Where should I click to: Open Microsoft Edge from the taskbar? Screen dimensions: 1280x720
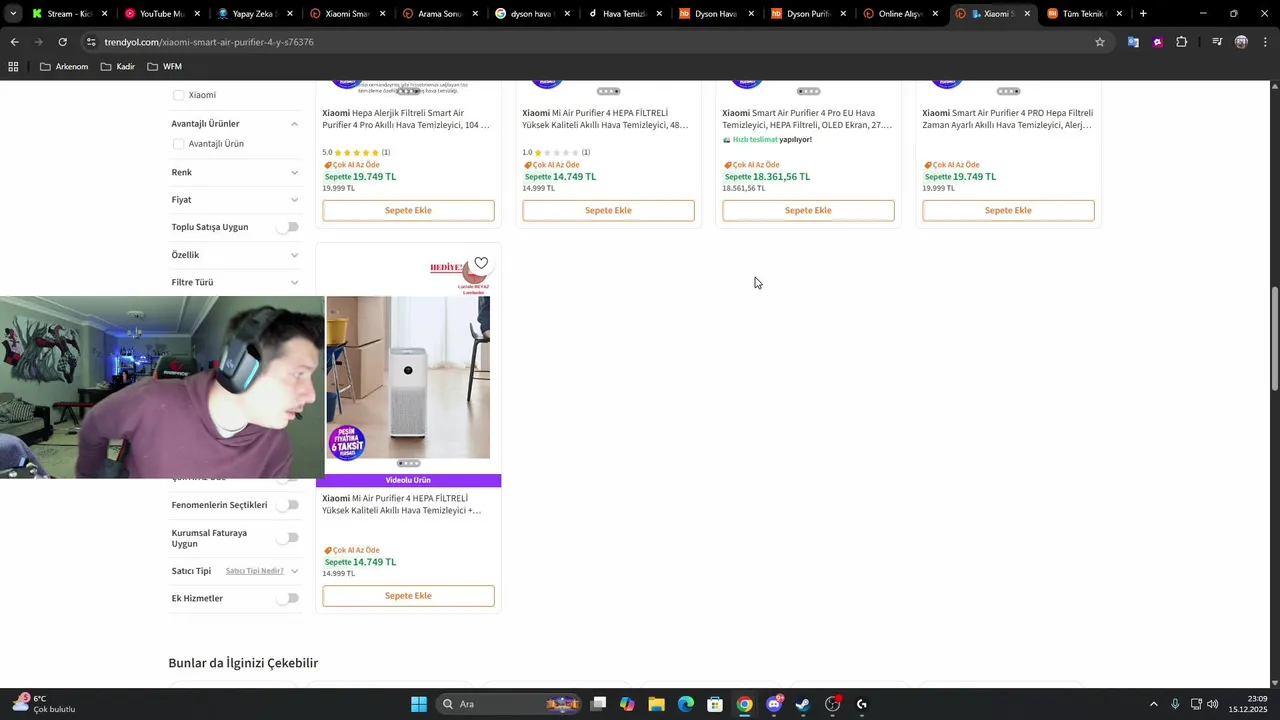pos(686,704)
